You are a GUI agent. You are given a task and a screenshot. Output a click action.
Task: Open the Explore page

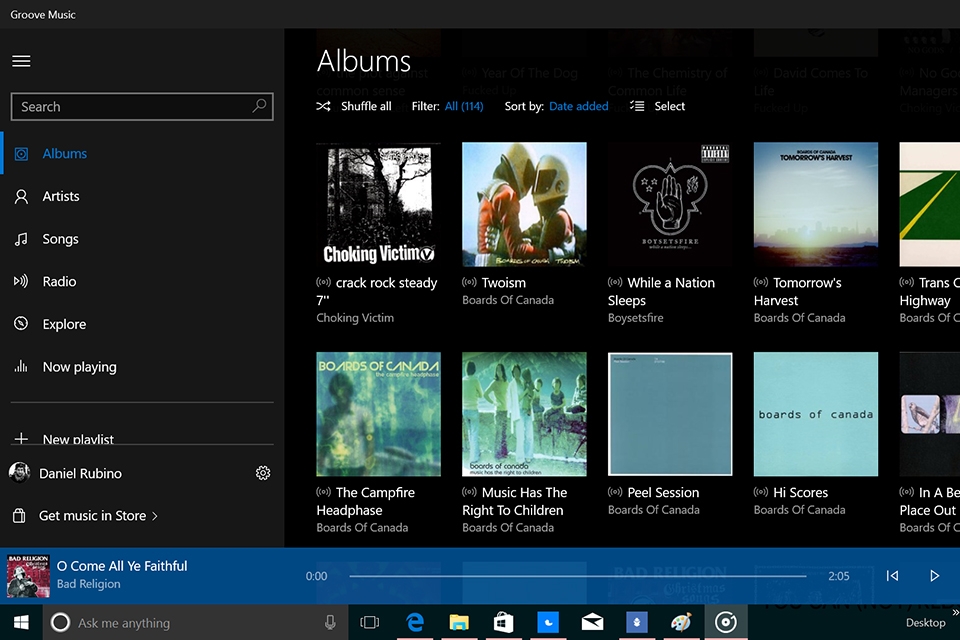[x=64, y=324]
